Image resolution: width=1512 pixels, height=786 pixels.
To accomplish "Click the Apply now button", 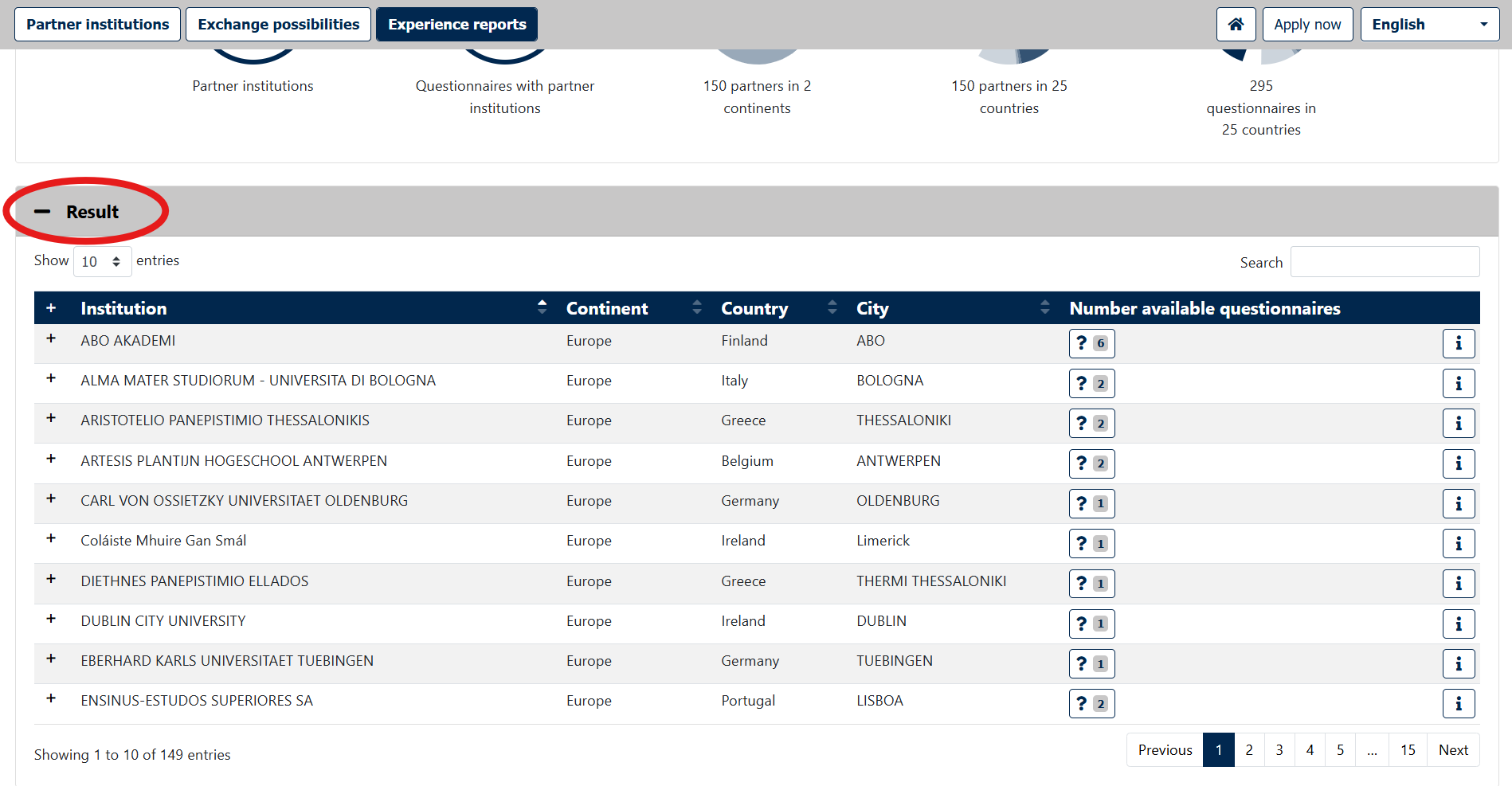I will 1307,25.
